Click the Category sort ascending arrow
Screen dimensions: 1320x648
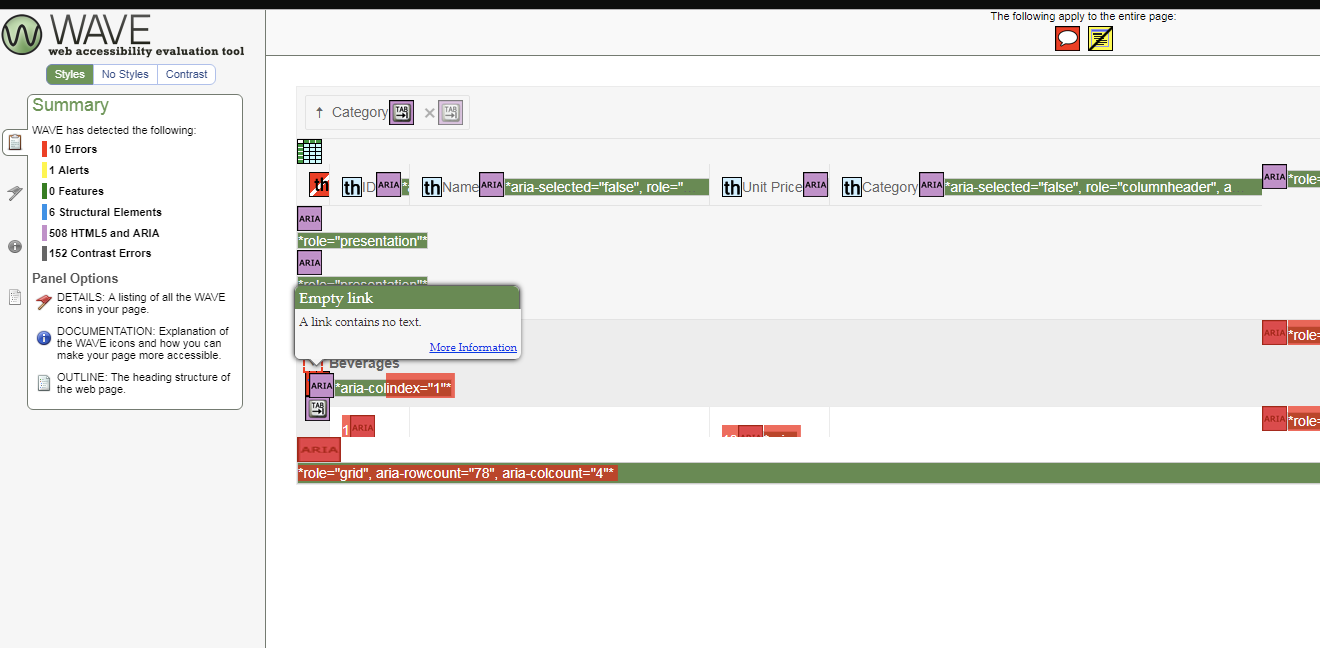tap(319, 112)
